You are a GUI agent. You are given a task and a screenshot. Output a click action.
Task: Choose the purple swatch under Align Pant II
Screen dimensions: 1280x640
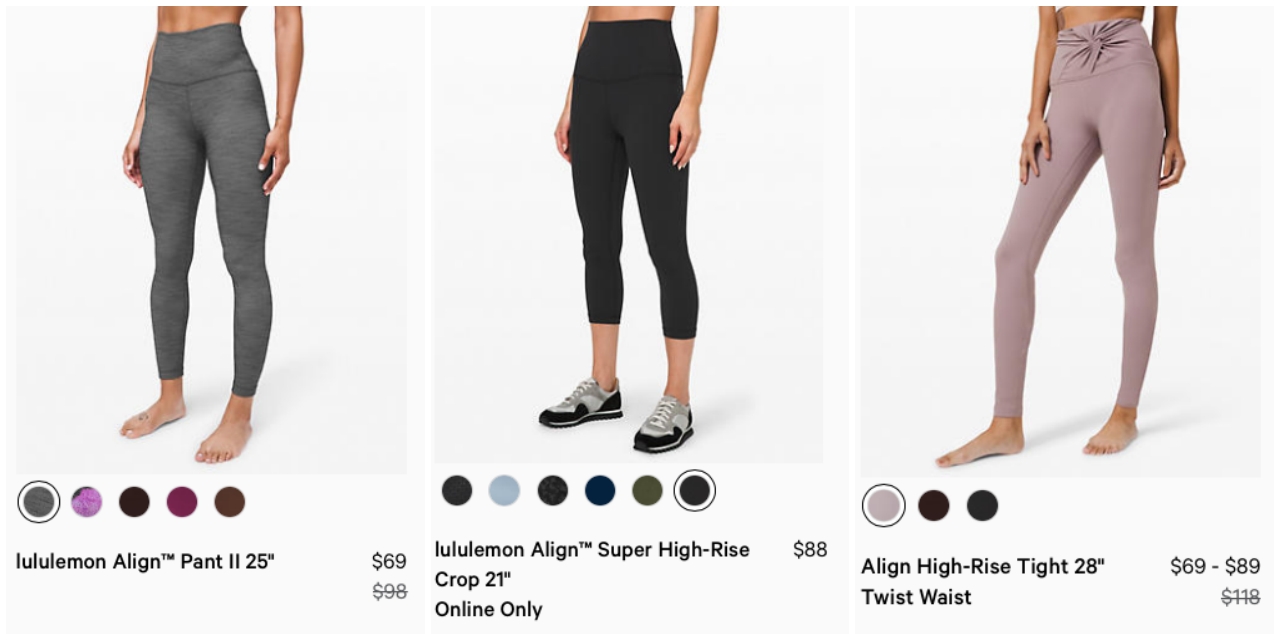[x=87, y=502]
